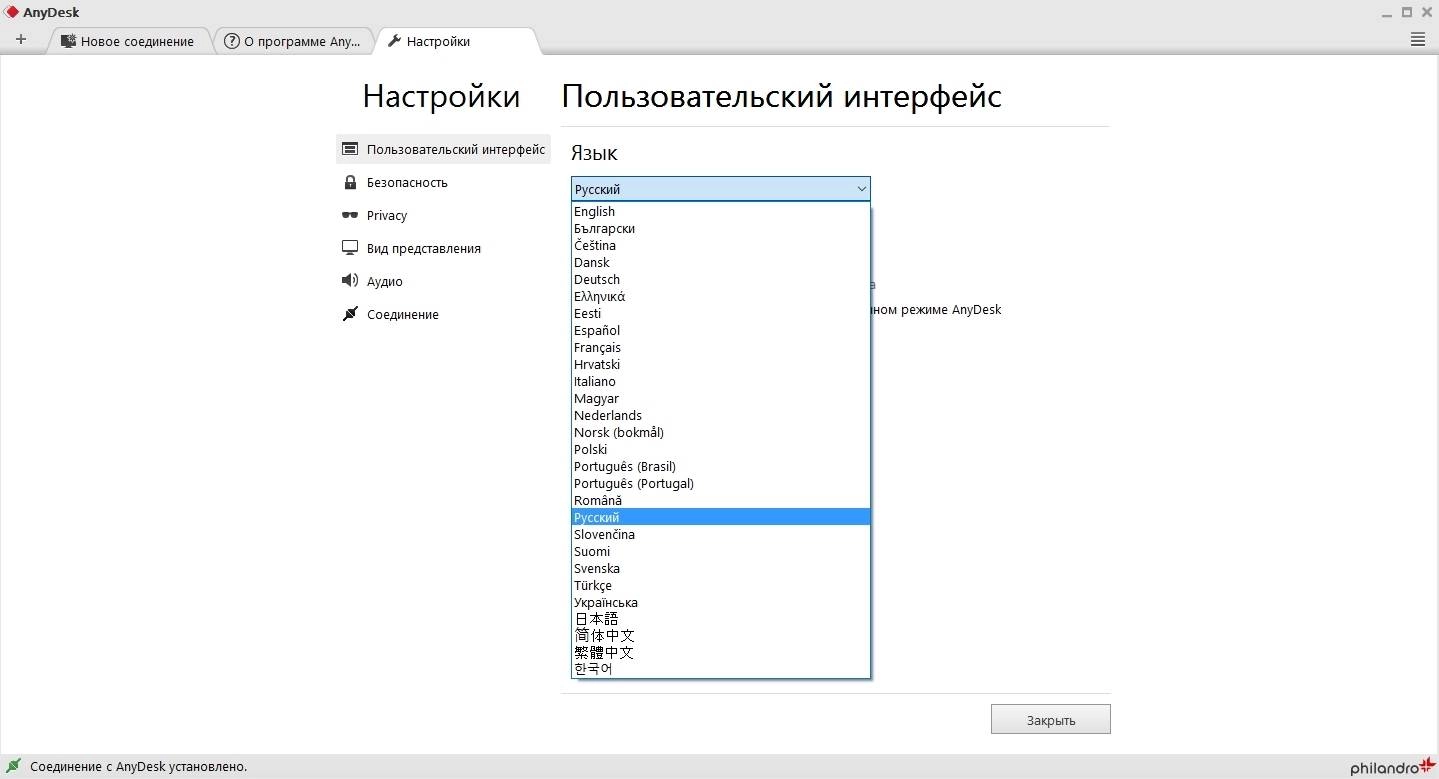Click wrench icon on Настройки tab
This screenshot has height=779, width=1439.
point(394,41)
